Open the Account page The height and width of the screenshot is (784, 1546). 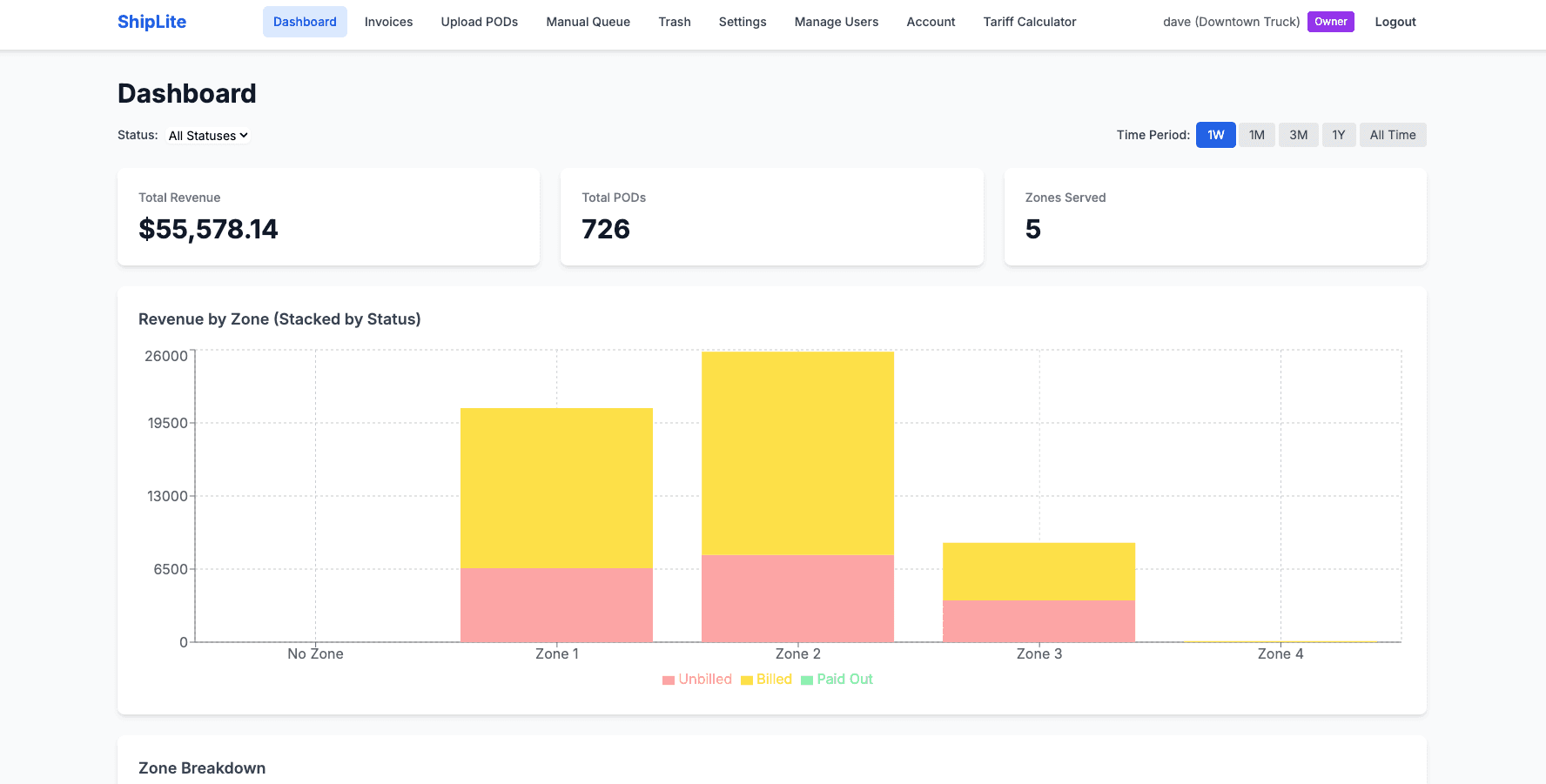click(x=931, y=22)
